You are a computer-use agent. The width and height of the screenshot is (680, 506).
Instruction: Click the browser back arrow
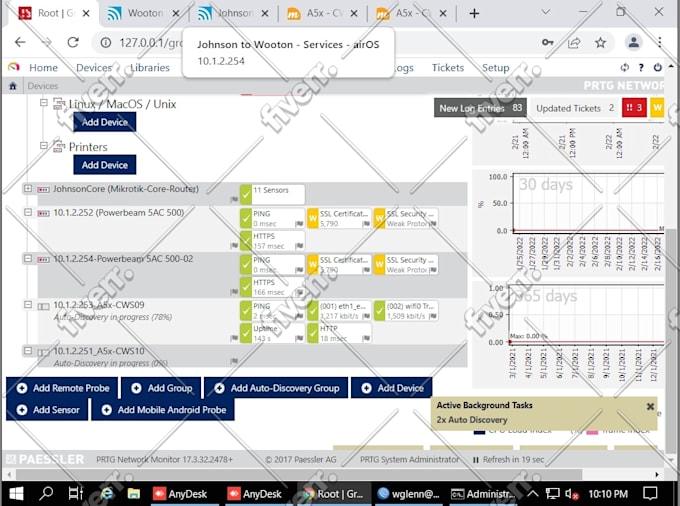[x=20, y=42]
